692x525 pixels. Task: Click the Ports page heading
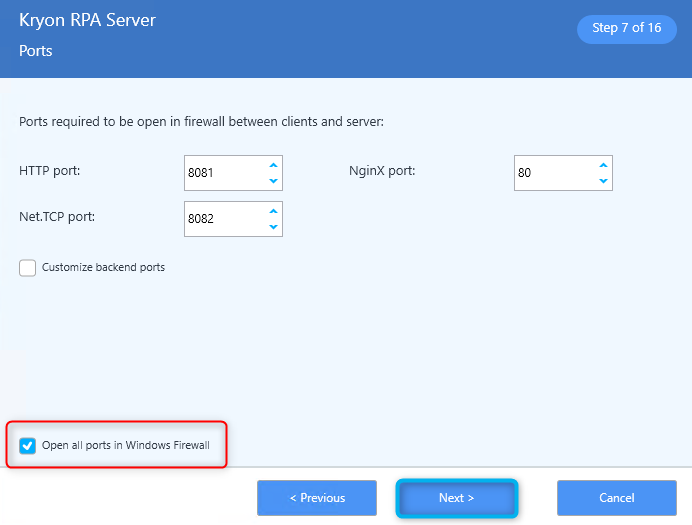[x=36, y=50]
